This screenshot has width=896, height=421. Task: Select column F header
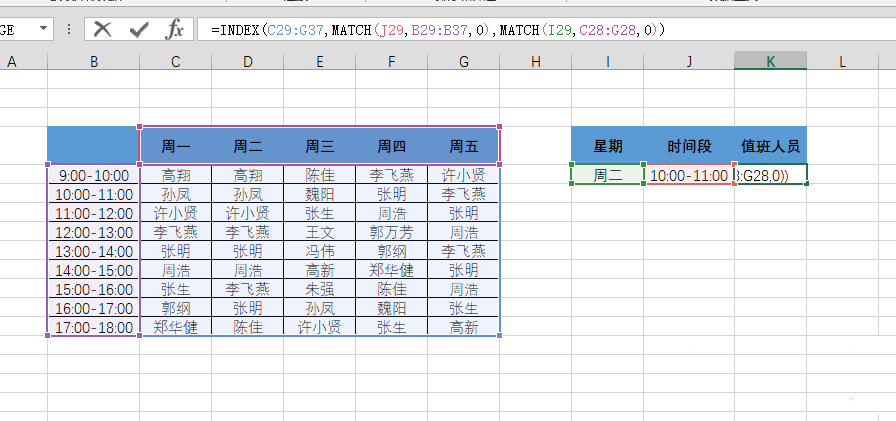pyautogui.click(x=391, y=62)
